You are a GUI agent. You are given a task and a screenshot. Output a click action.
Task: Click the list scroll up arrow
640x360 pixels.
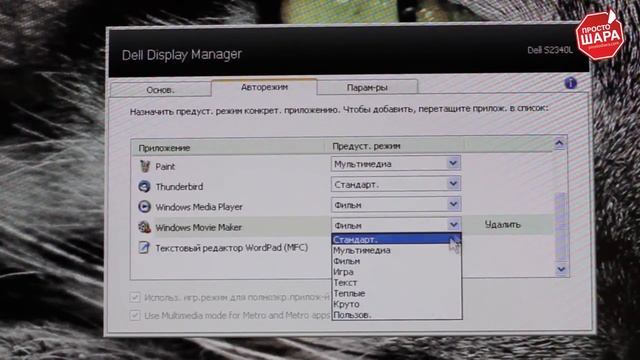(x=559, y=143)
